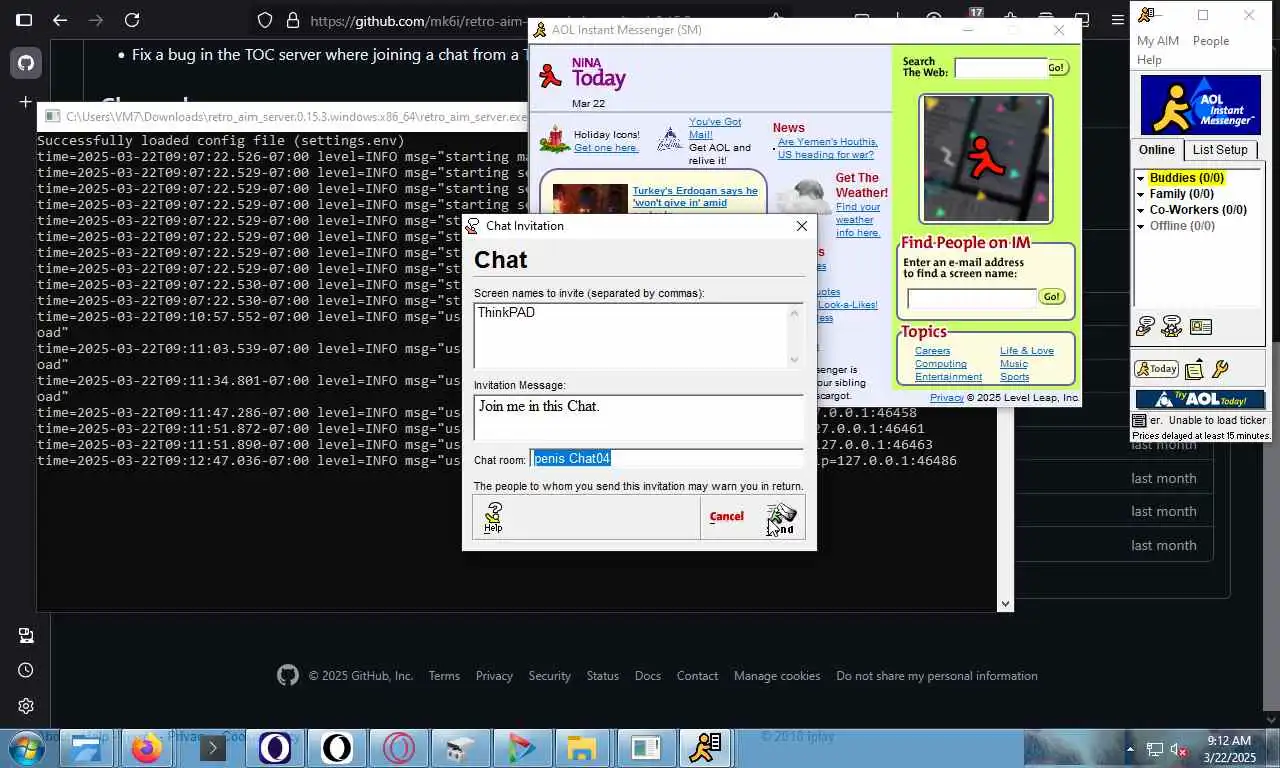Image resolution: width=1280 pixels, height=768 pixels.
Task: Click the running man video thumbnail
Action: tap(985, 158)
